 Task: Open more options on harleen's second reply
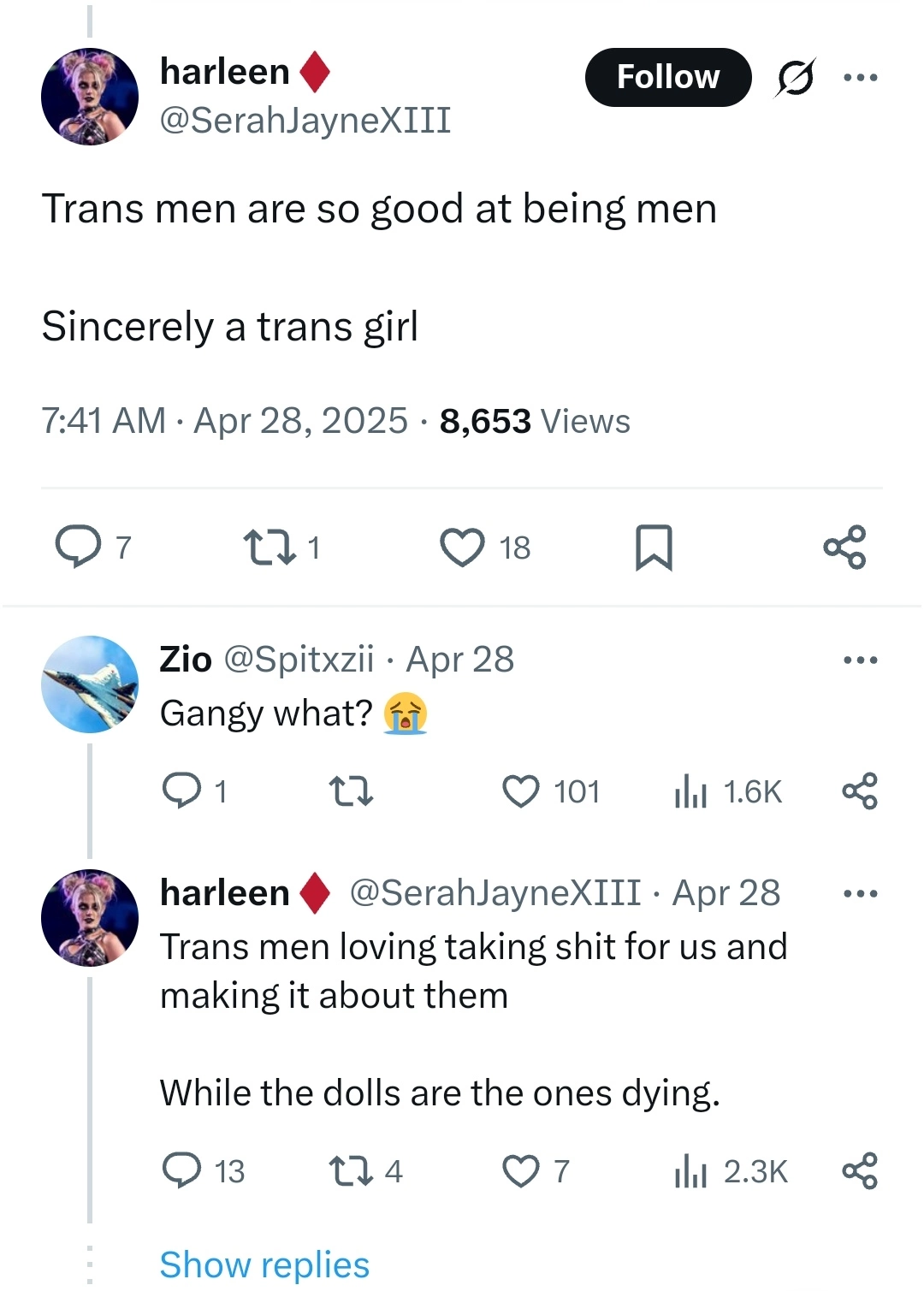click(860, 894)
